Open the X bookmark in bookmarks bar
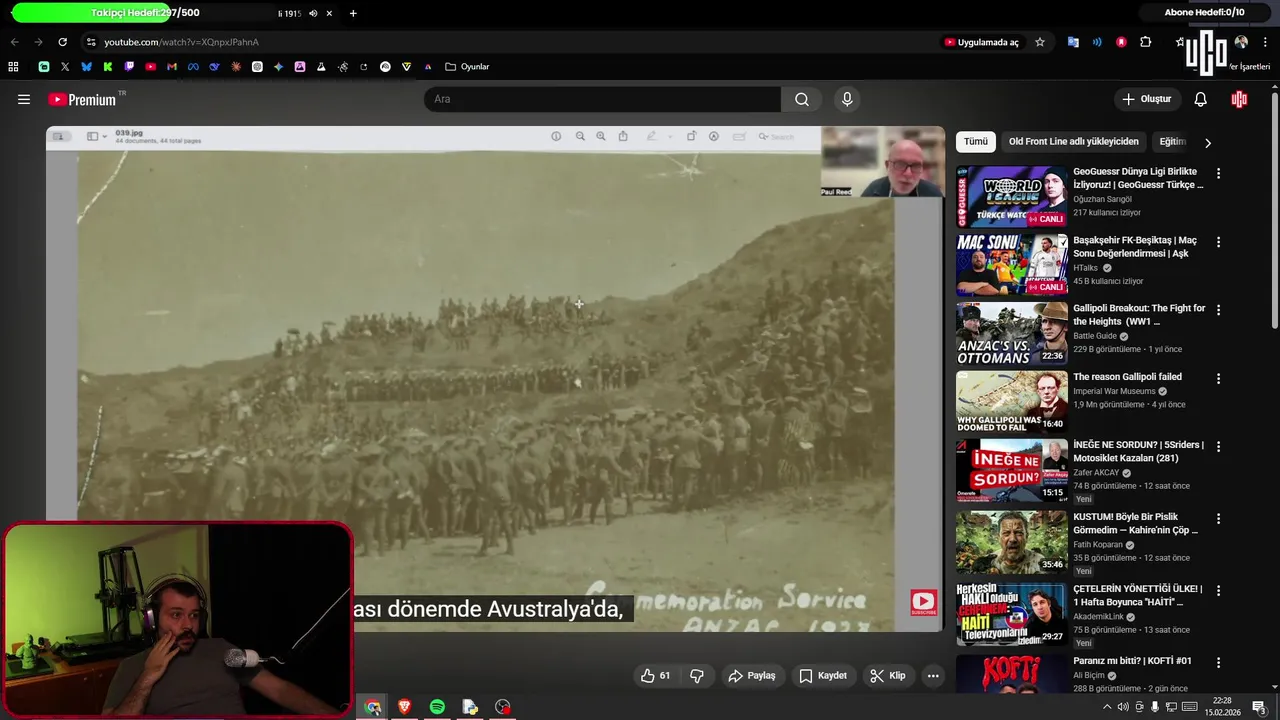The image size is (1280, 720). [65, 67]
